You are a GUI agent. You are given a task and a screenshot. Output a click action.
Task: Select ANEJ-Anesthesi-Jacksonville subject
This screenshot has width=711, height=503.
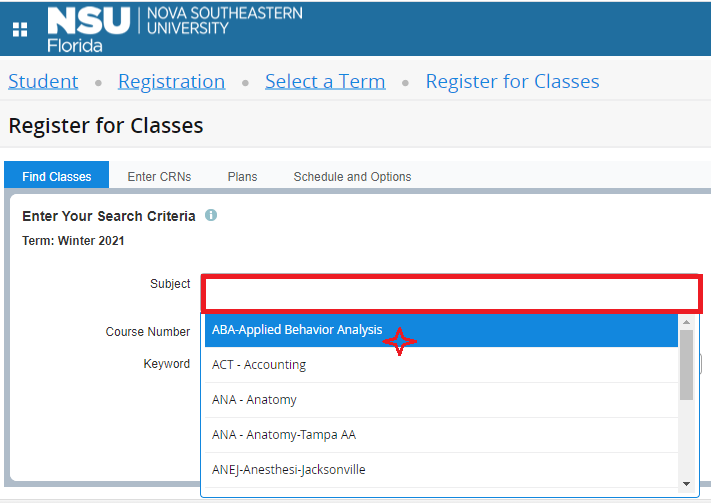441,469
